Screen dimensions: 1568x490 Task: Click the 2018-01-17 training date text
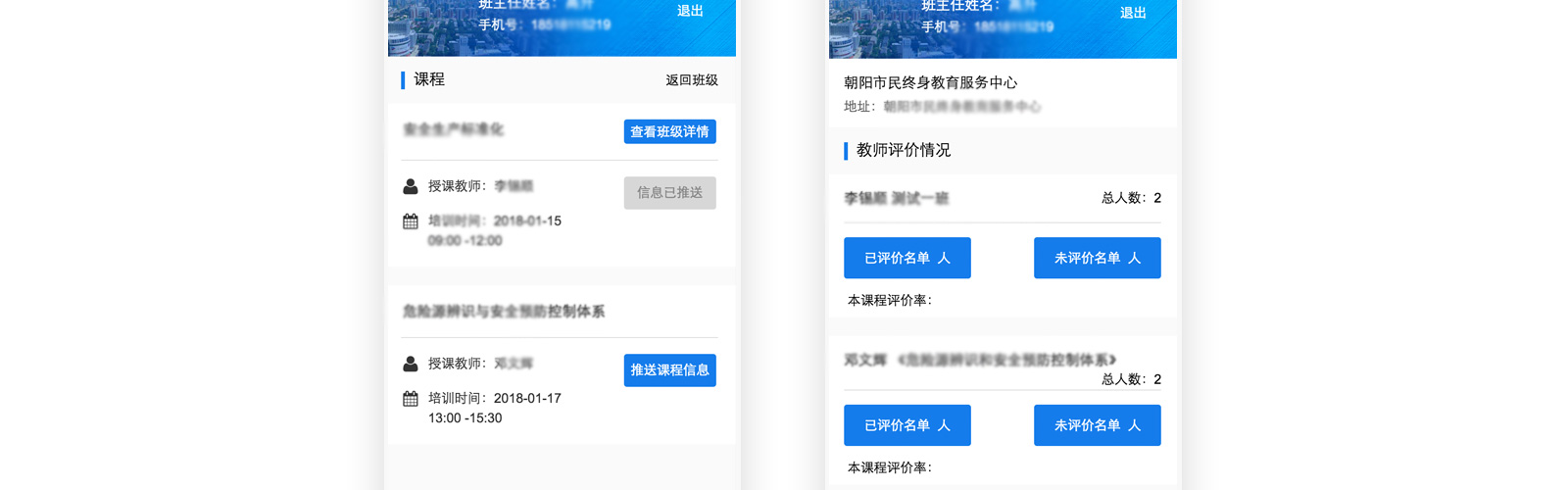[527, 399]
